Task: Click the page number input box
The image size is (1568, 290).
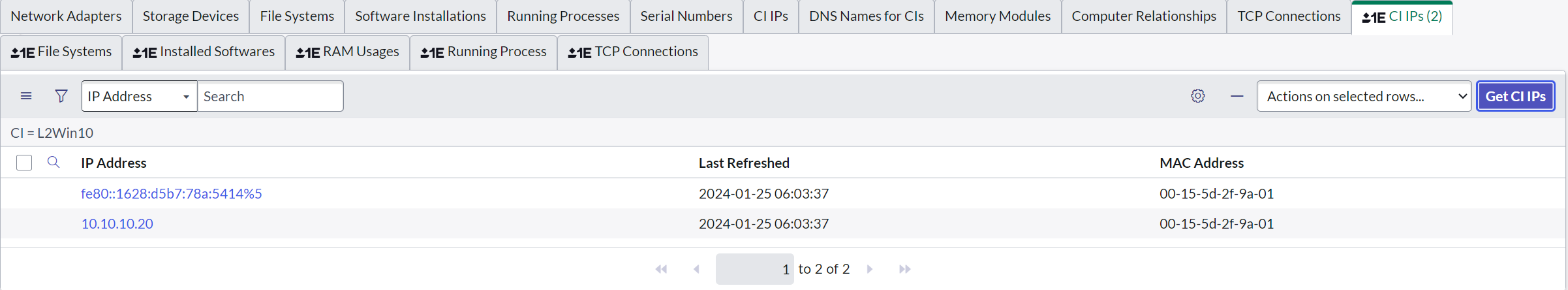Action: pos(754,269)
